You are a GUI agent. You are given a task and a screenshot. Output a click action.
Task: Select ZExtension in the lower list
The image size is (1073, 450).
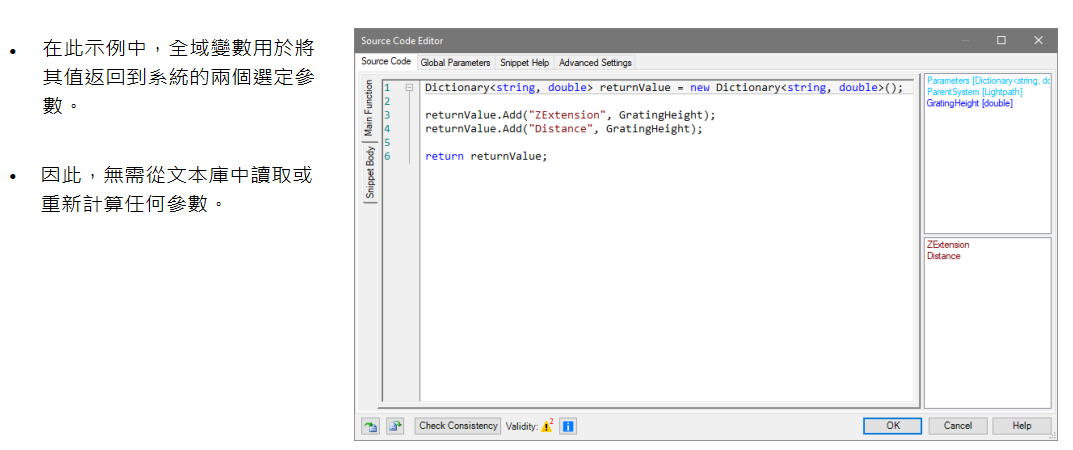point(948,244)
